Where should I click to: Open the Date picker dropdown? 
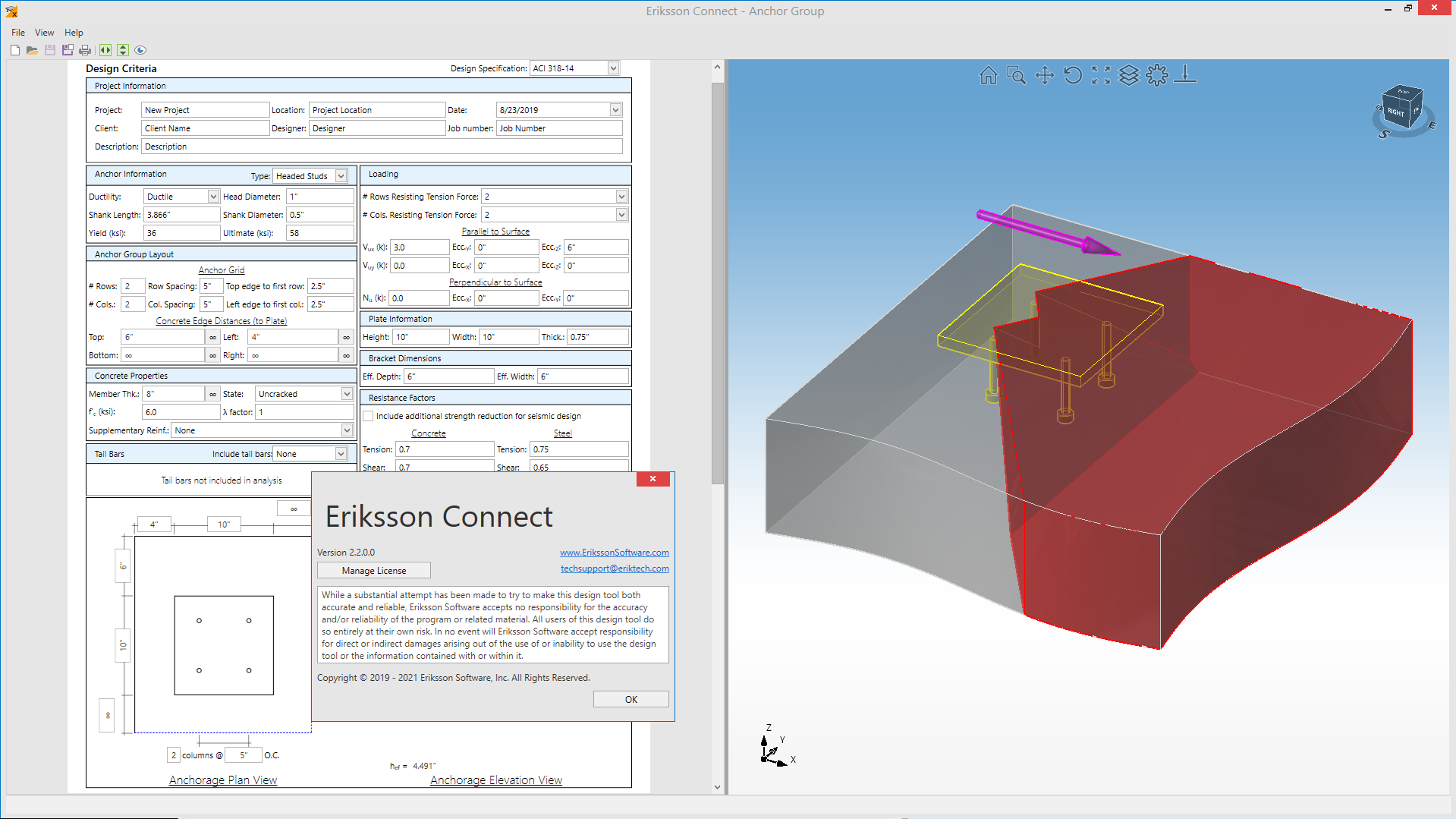tap(615, 110)
